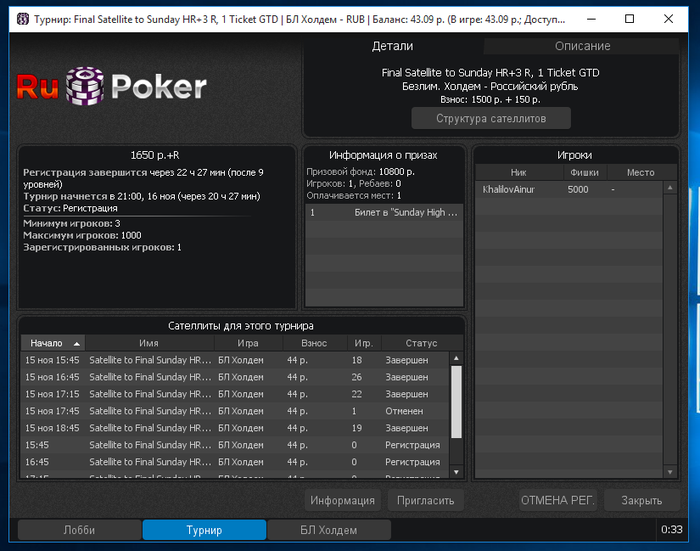Maximize the tournament window

pyautogui.click(x=629, y=19)
